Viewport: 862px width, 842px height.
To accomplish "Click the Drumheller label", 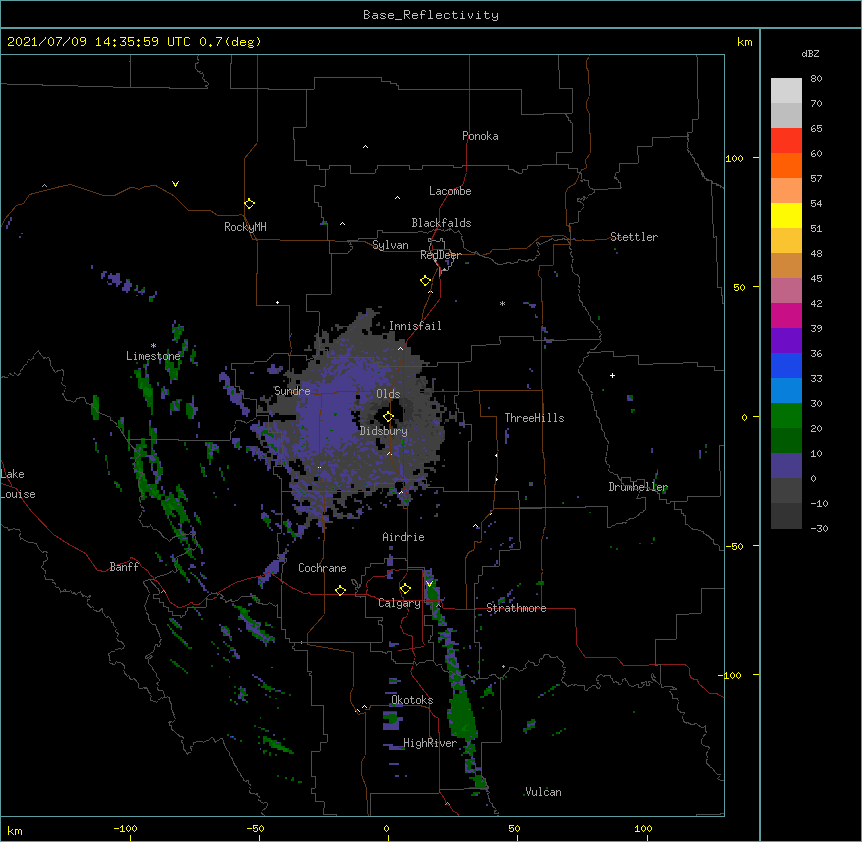I will [638, 487].
